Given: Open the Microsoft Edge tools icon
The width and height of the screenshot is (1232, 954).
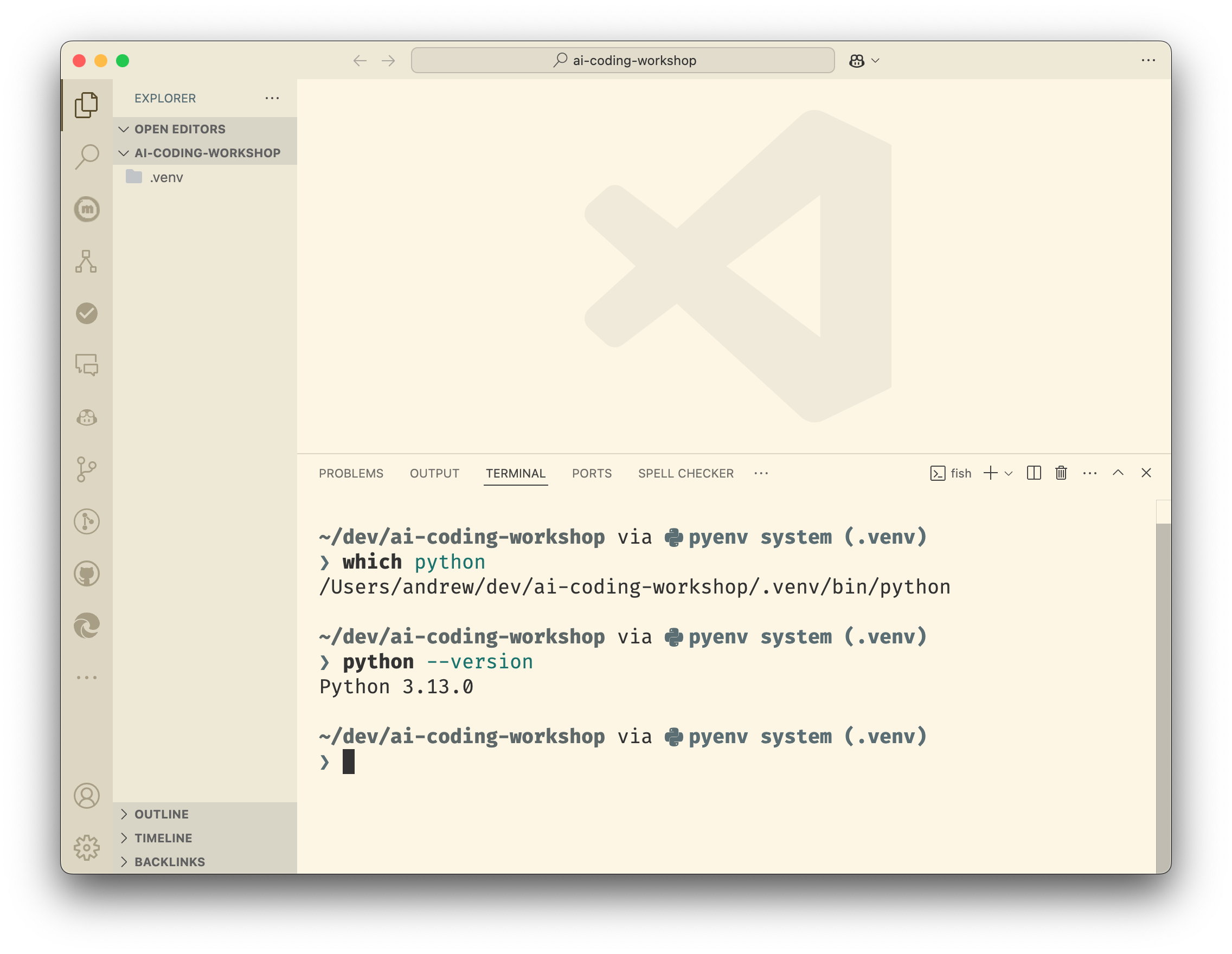Looking at the screenshot, I should tap(86, 626).
